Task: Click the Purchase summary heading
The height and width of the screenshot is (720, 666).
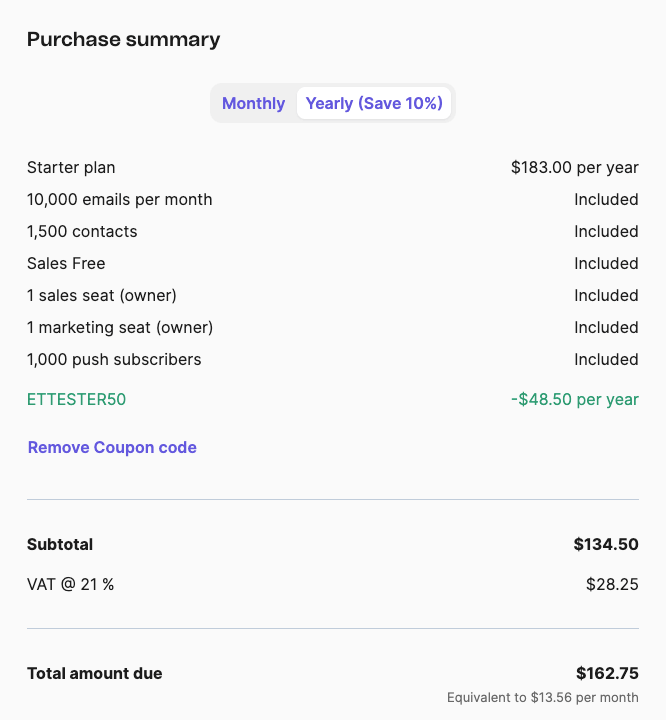Action: point(123,40)
